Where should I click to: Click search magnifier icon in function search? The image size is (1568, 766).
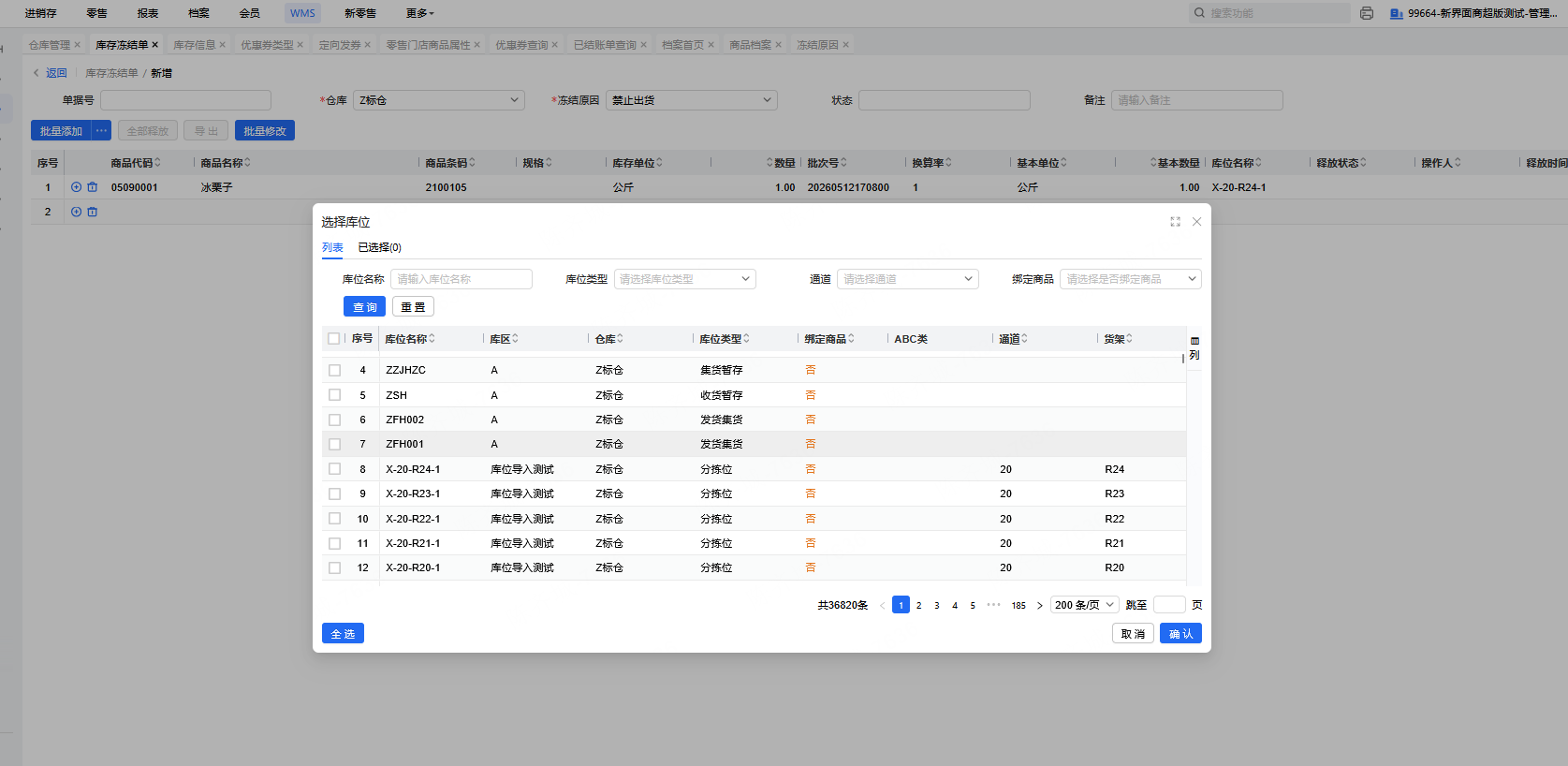pyautogui.click(x=1199, y=13)
